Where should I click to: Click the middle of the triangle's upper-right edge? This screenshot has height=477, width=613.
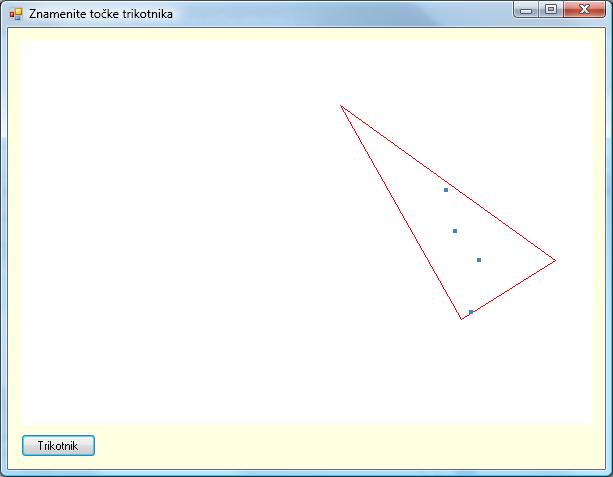[x=449, y=184]
